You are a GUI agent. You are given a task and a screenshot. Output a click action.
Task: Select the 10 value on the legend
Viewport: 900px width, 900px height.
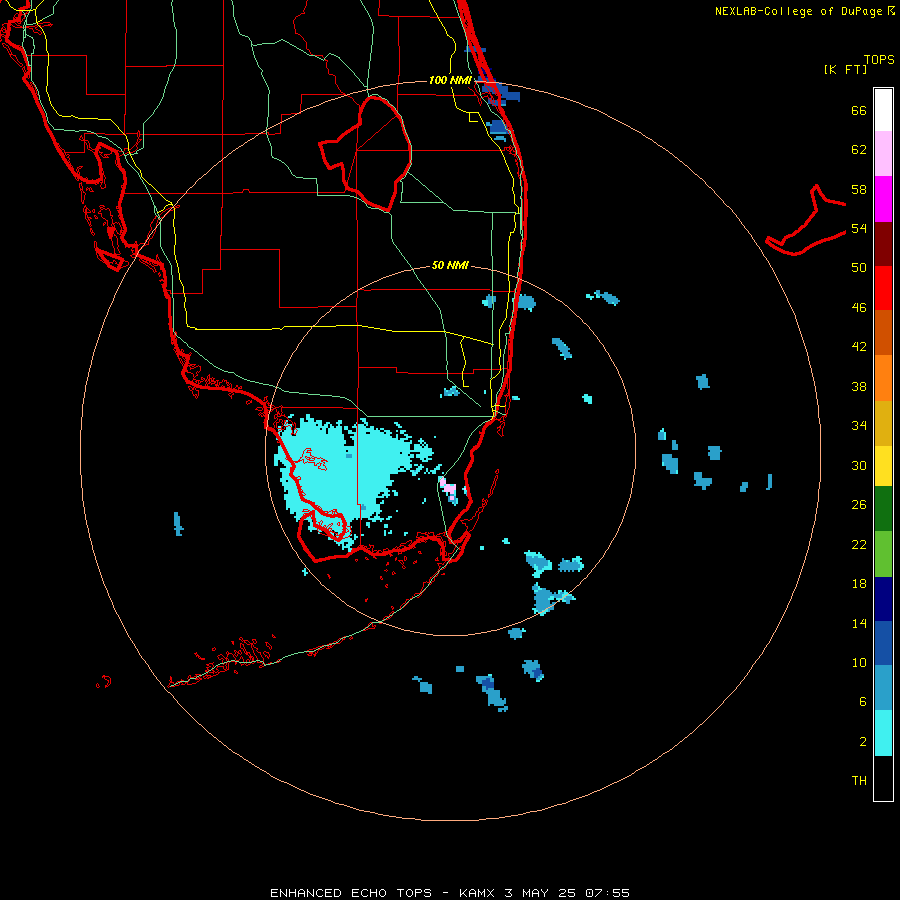tap(859, 662)
